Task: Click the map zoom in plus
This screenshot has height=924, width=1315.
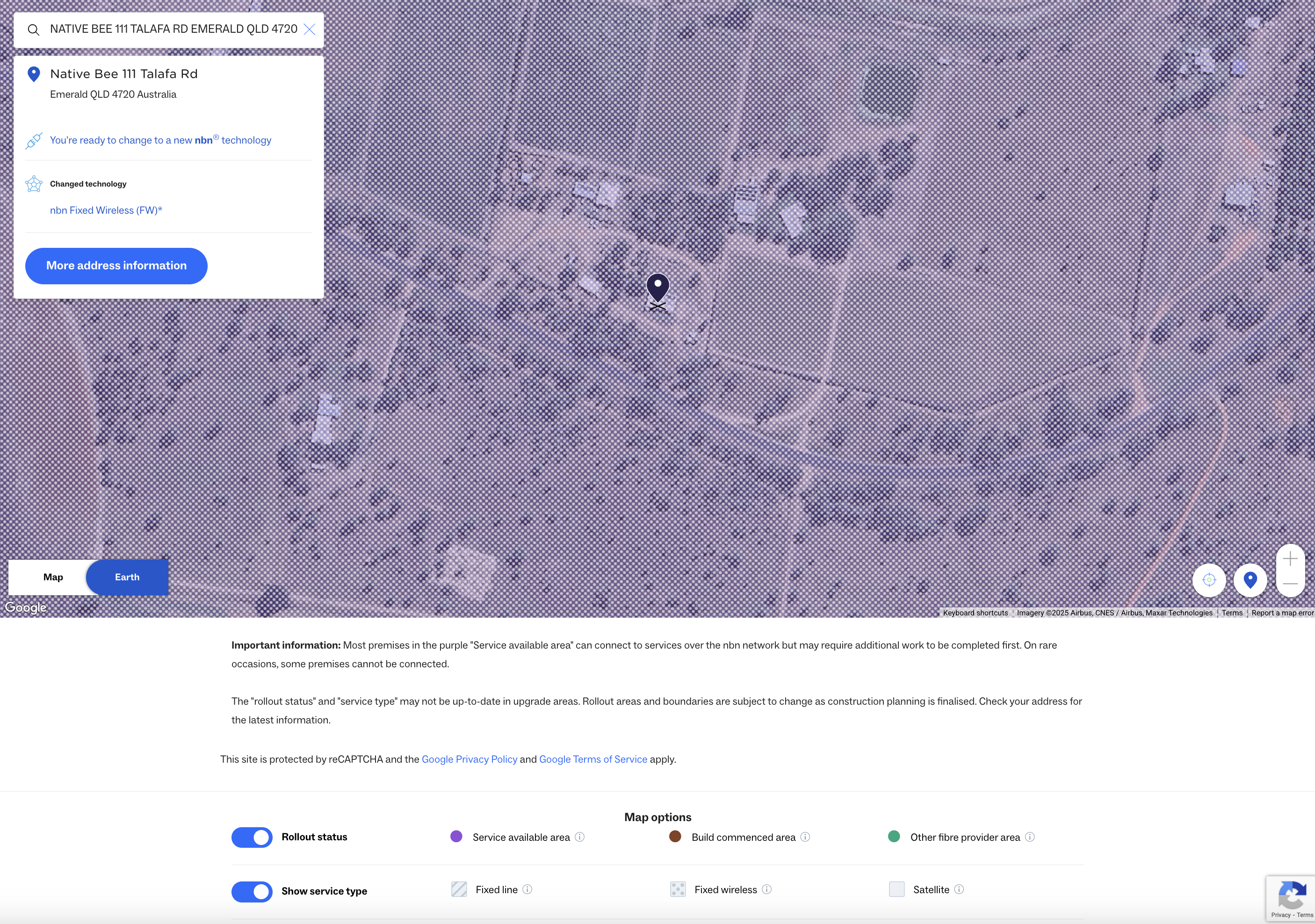Action: pyautogui.click(x=1290, y=558)
